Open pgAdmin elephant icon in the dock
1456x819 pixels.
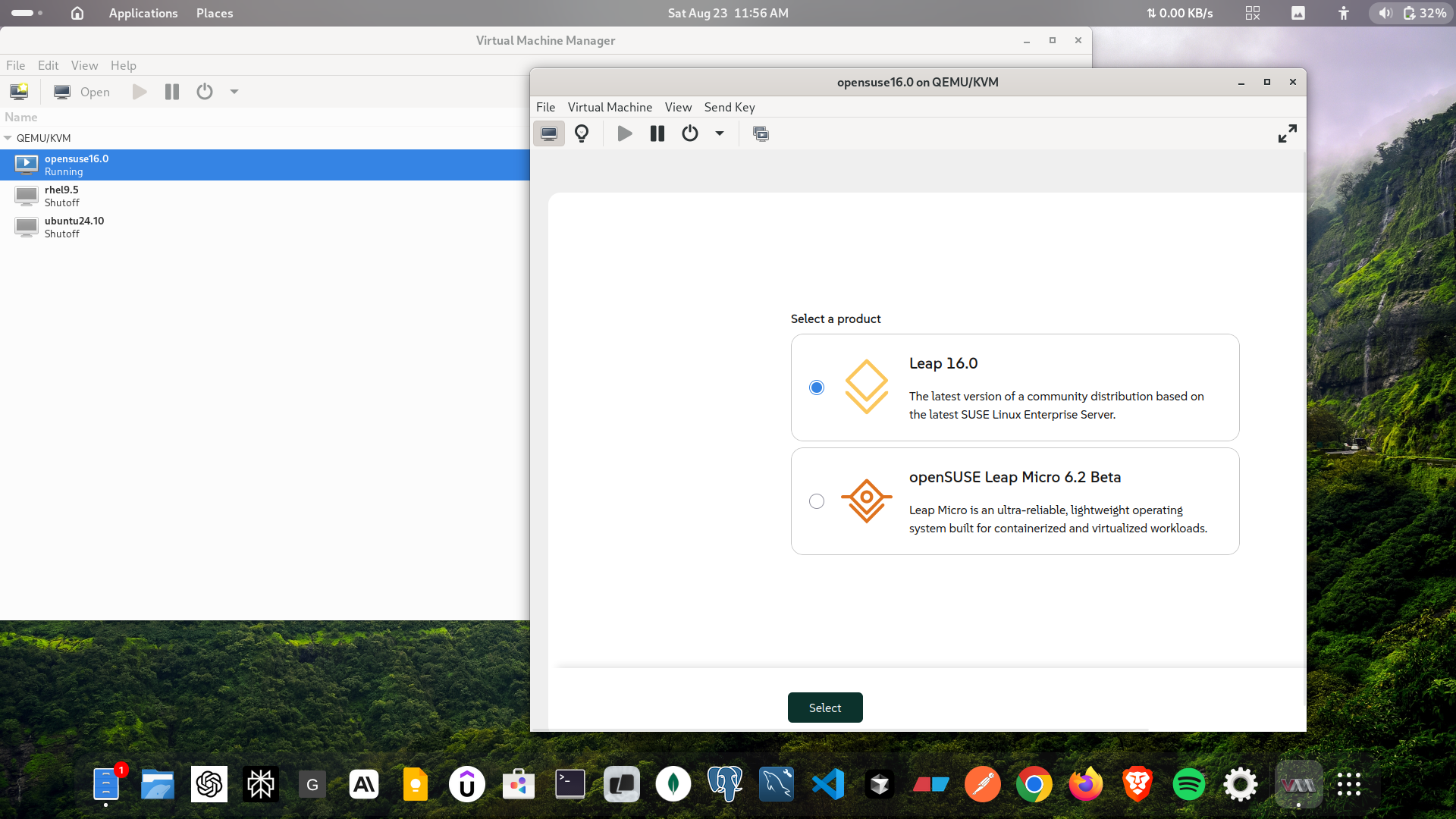click(x=725, y=784)
